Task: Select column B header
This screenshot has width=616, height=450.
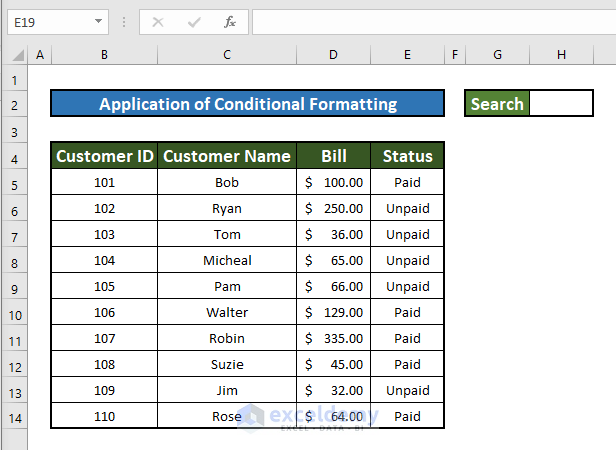Action: 104,55
